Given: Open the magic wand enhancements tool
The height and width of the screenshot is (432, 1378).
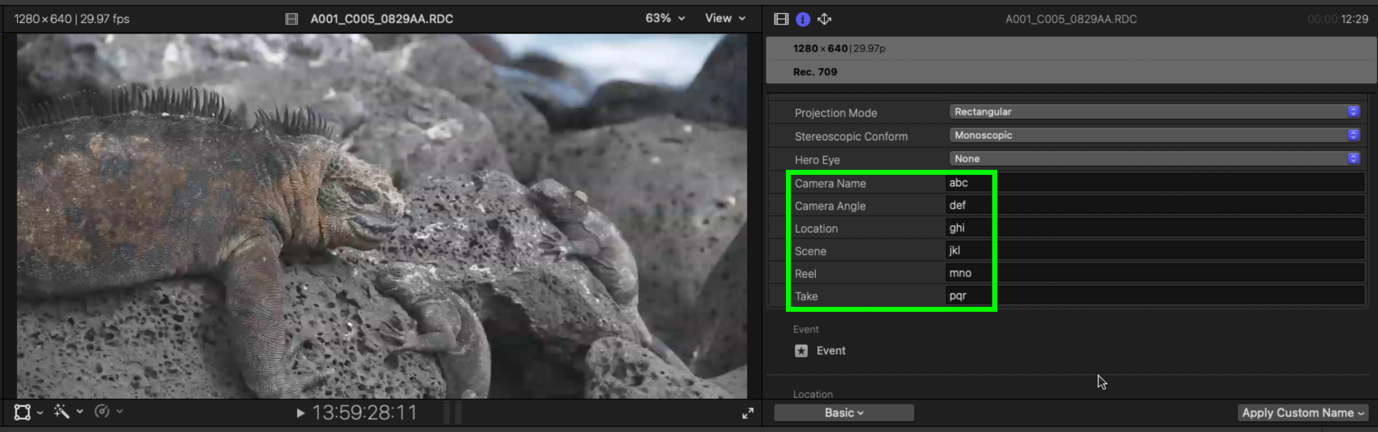Looking at the screenshot, I should pos(61,412).
